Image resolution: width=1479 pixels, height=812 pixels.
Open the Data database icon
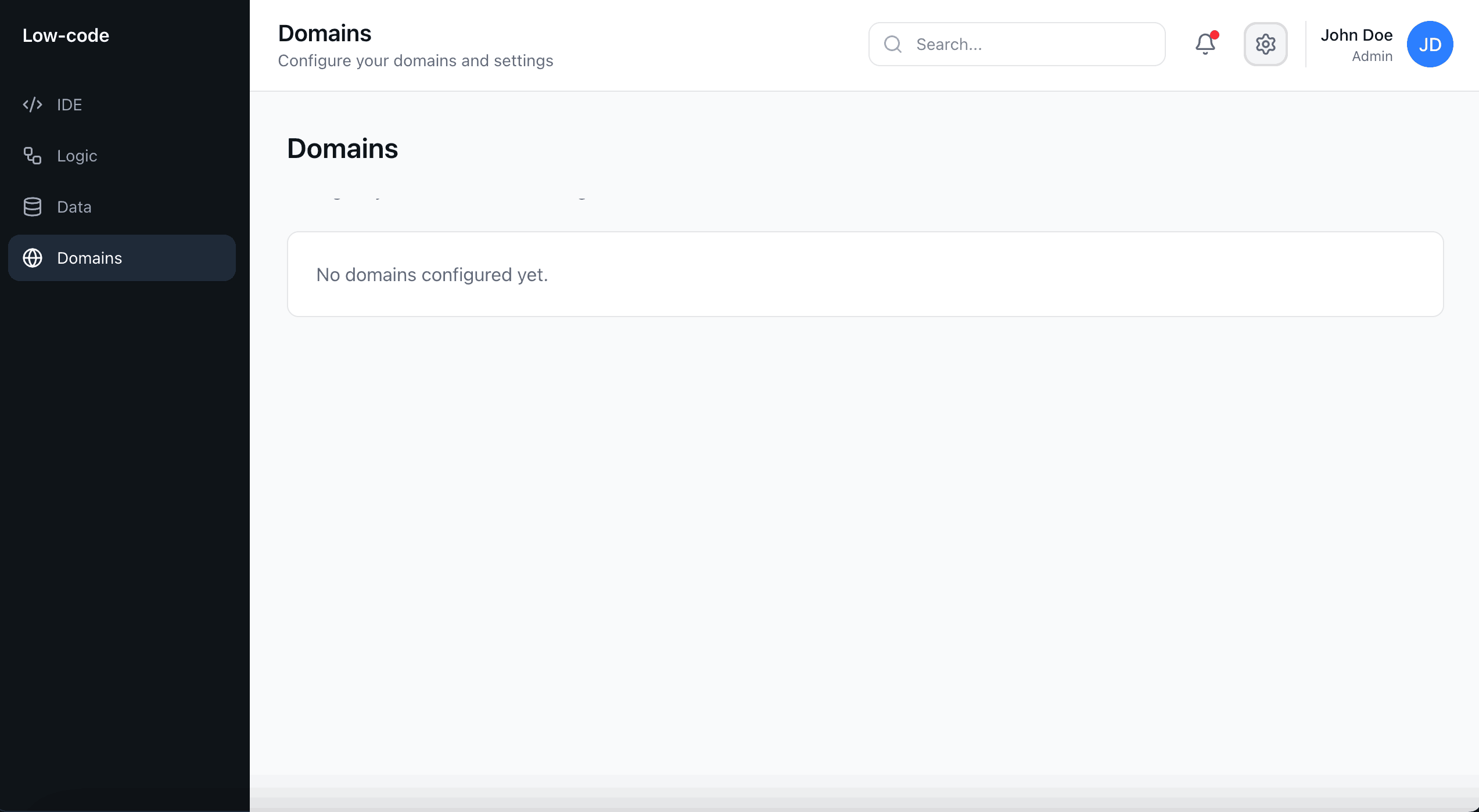pos(33,206)
